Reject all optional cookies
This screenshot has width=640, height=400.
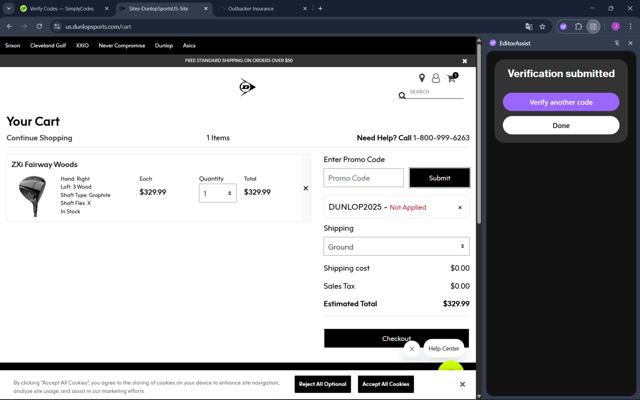tap(322, 384)
